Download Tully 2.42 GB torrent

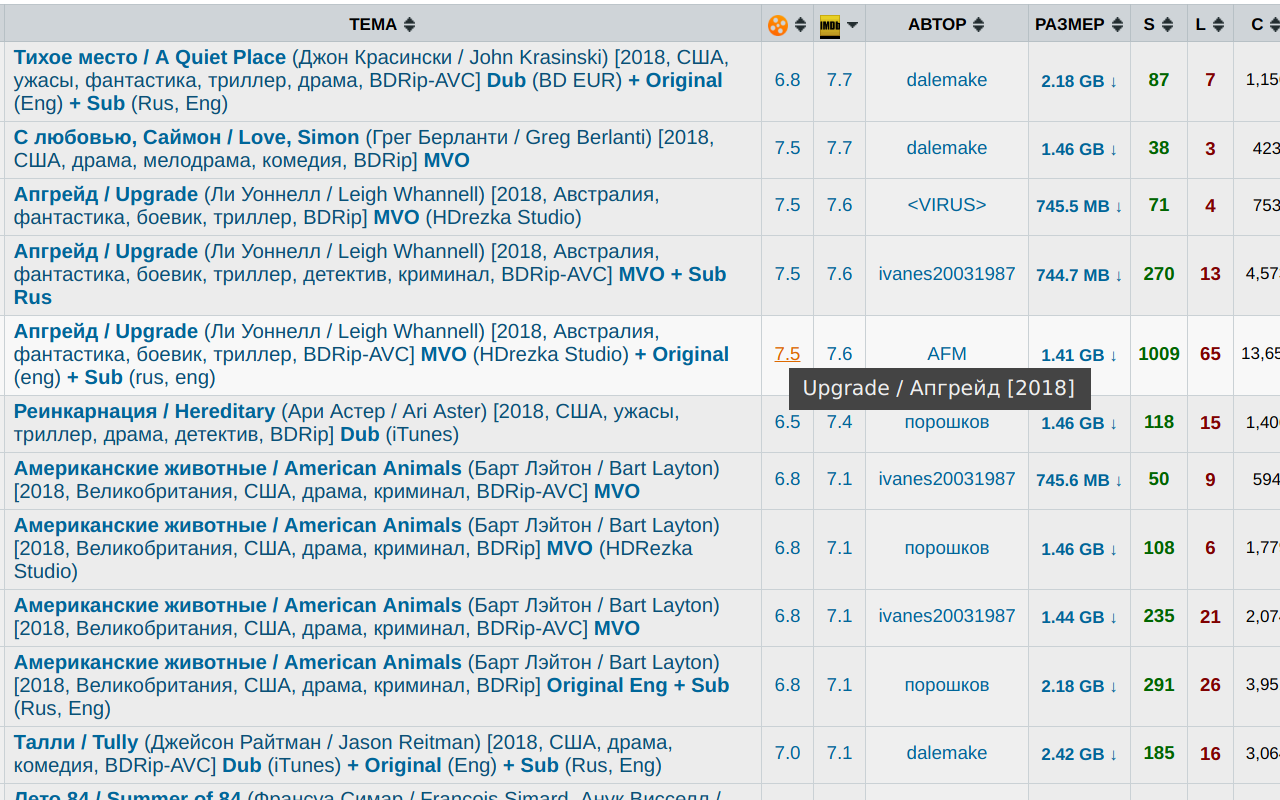1079,754
